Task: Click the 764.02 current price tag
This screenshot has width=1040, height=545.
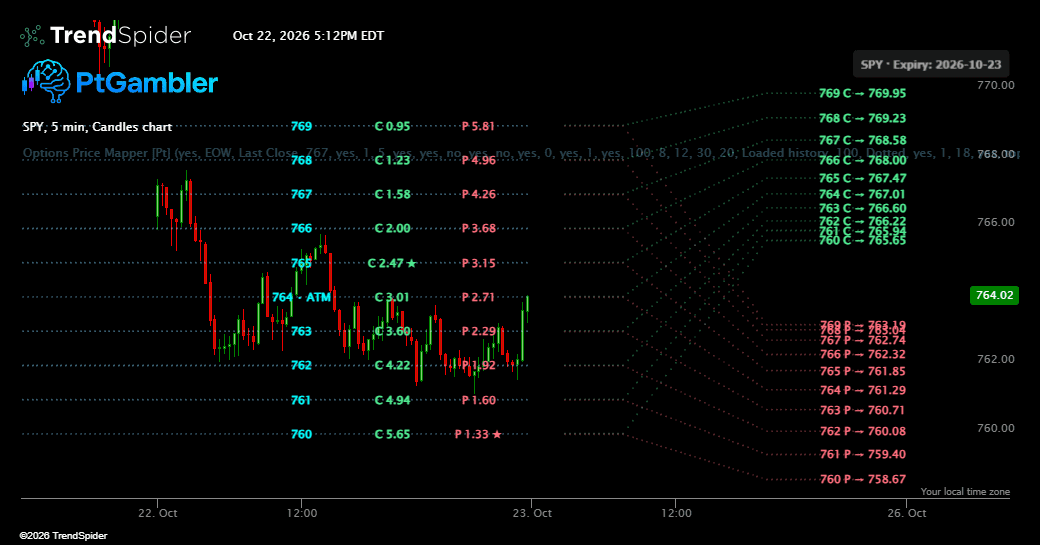Action: pos(994,295)
